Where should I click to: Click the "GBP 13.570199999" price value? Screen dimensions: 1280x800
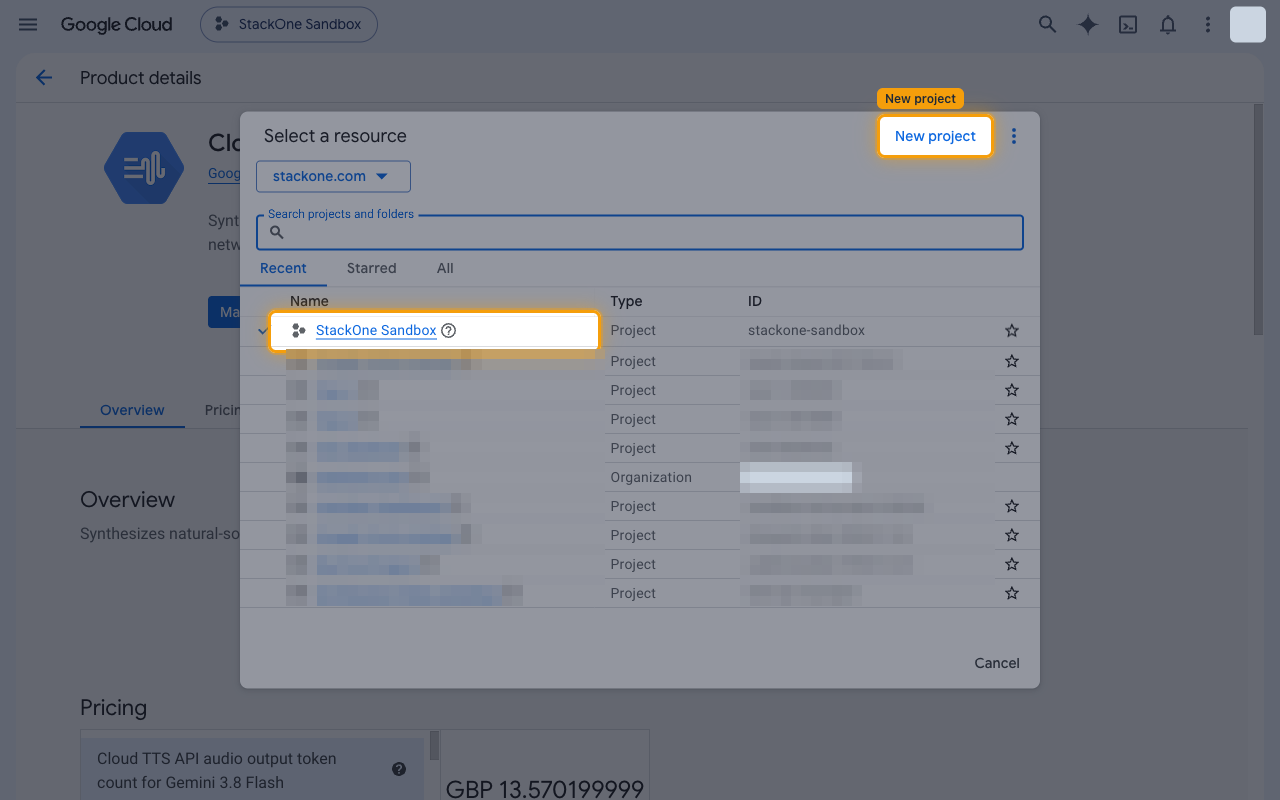tap(545, 790)
